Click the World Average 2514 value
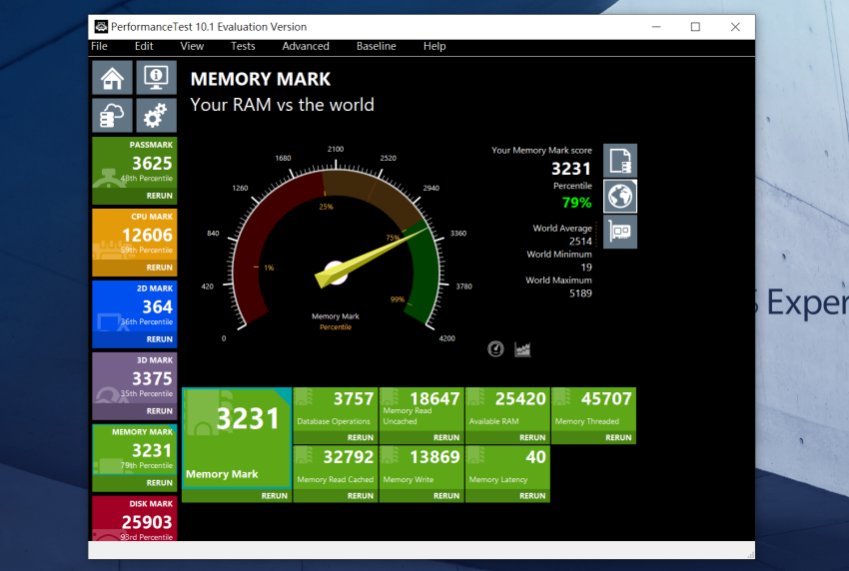The height and width of the screenshot is (571, 849). click(x=580, y=241)
